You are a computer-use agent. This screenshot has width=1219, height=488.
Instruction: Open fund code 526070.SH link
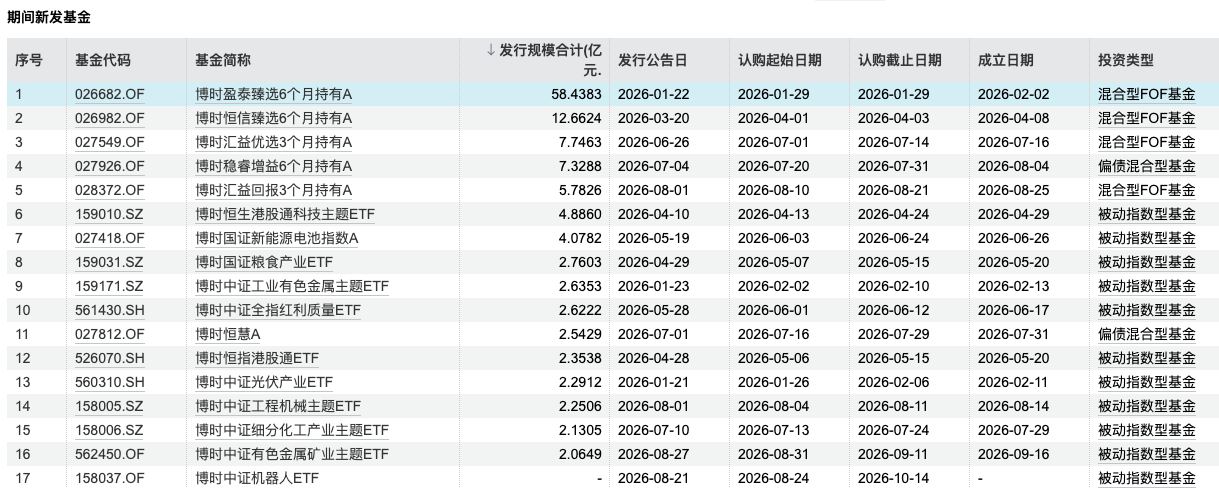point(110,359)
